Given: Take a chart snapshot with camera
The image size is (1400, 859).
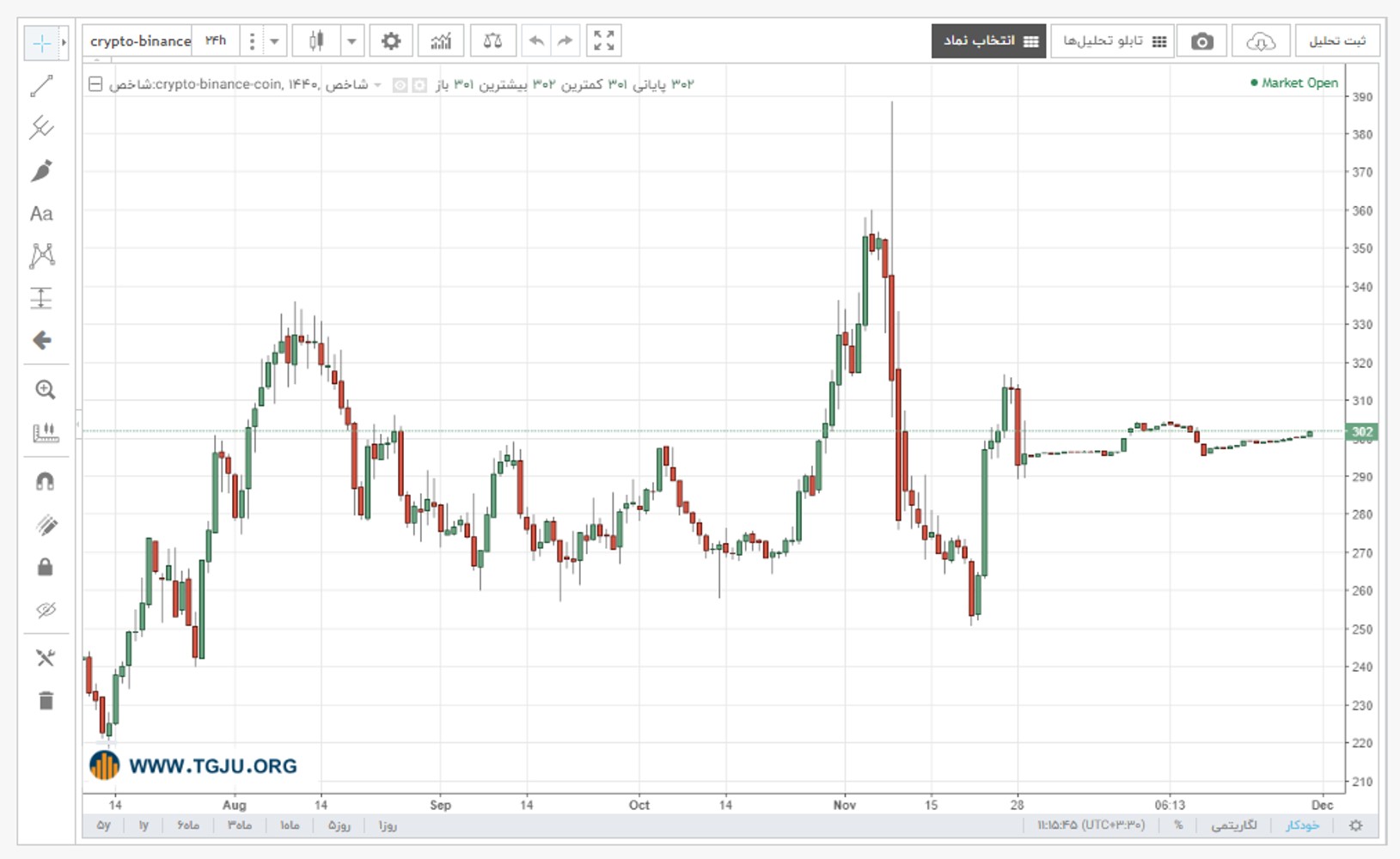Looking at the screenshot, I should [1201, 40].
